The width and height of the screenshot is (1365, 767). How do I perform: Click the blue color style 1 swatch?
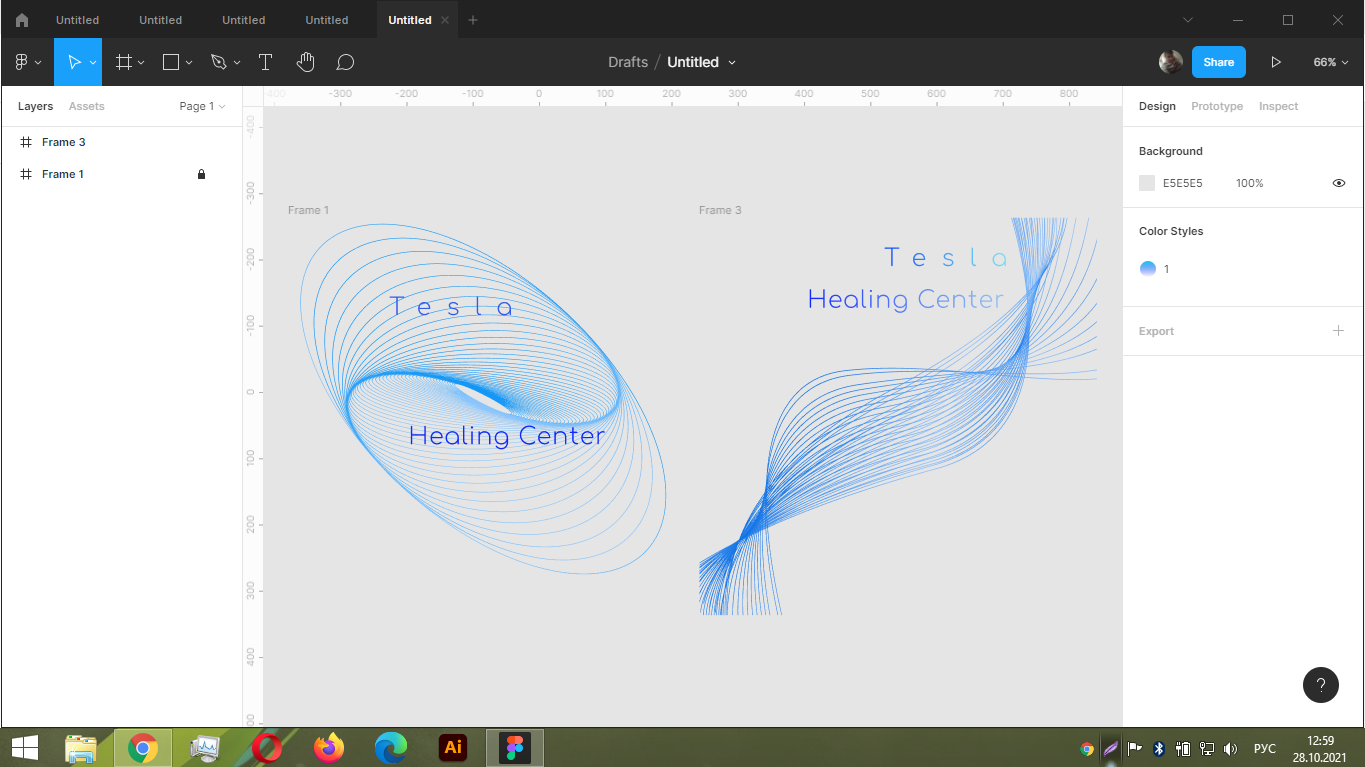1148,269
